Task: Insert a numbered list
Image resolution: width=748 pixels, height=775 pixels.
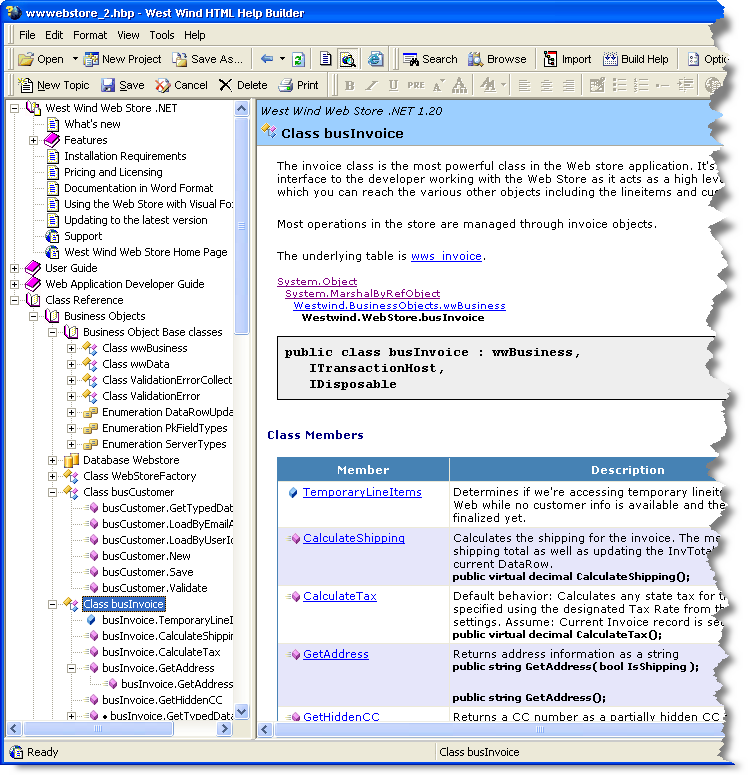Action: point(641,86)
